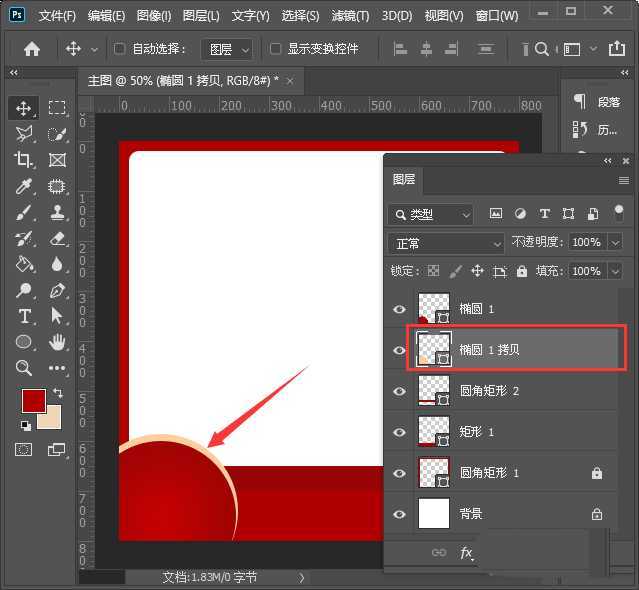Select the Move tool
Image resolution: width=639 pixels, height=590 pixels.
tap(24, 108)
